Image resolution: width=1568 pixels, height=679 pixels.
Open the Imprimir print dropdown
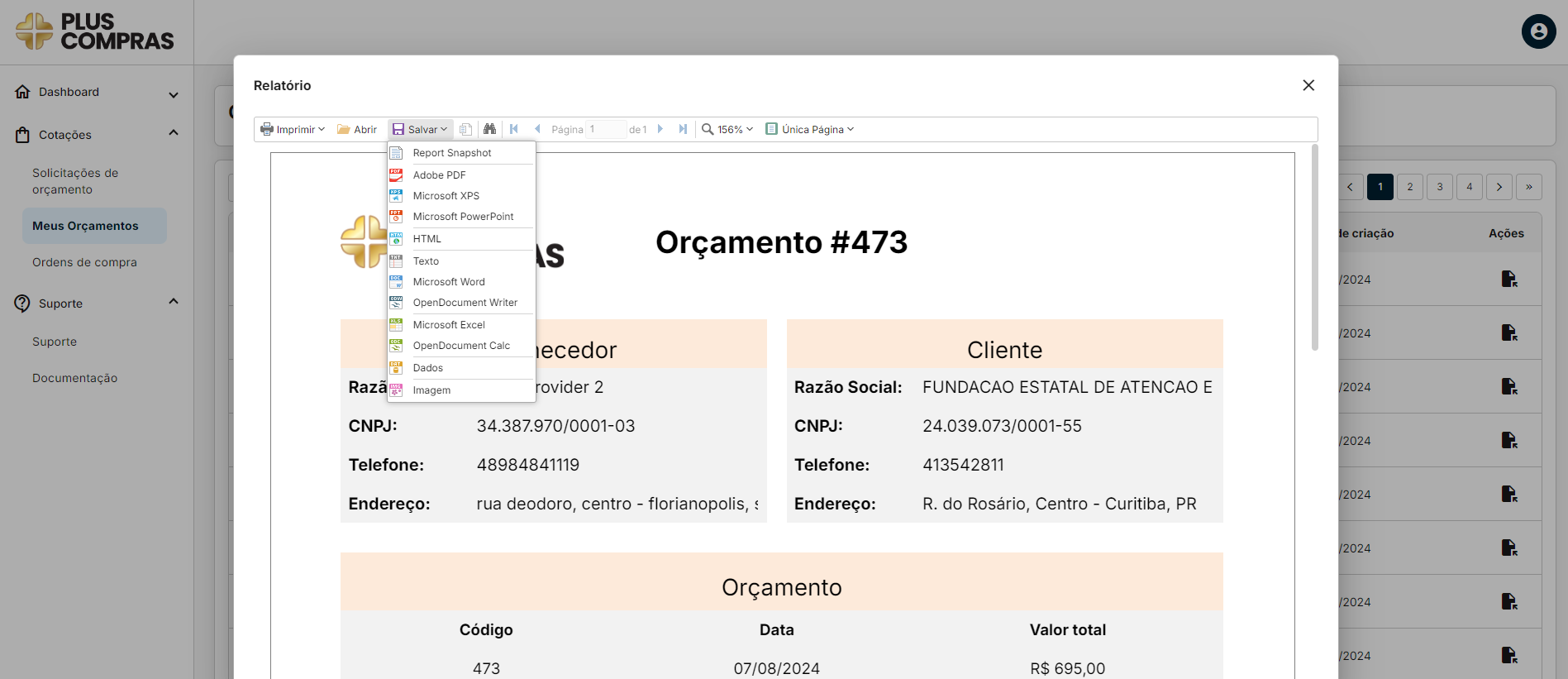pyautogui.click(x=293, y=129)
